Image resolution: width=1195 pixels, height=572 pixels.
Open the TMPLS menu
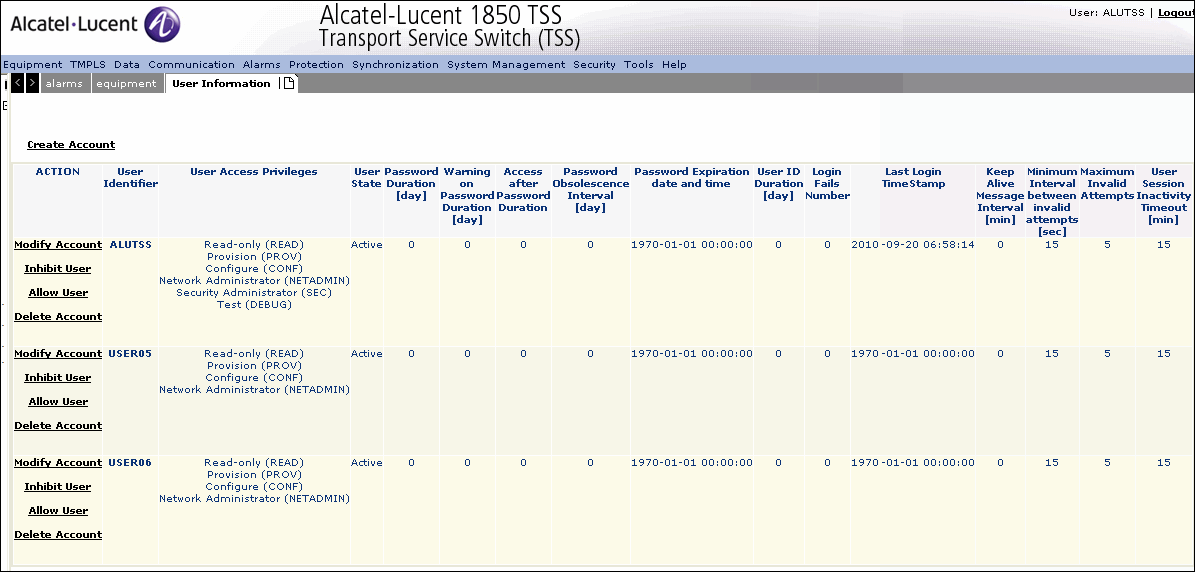point(88,65)
